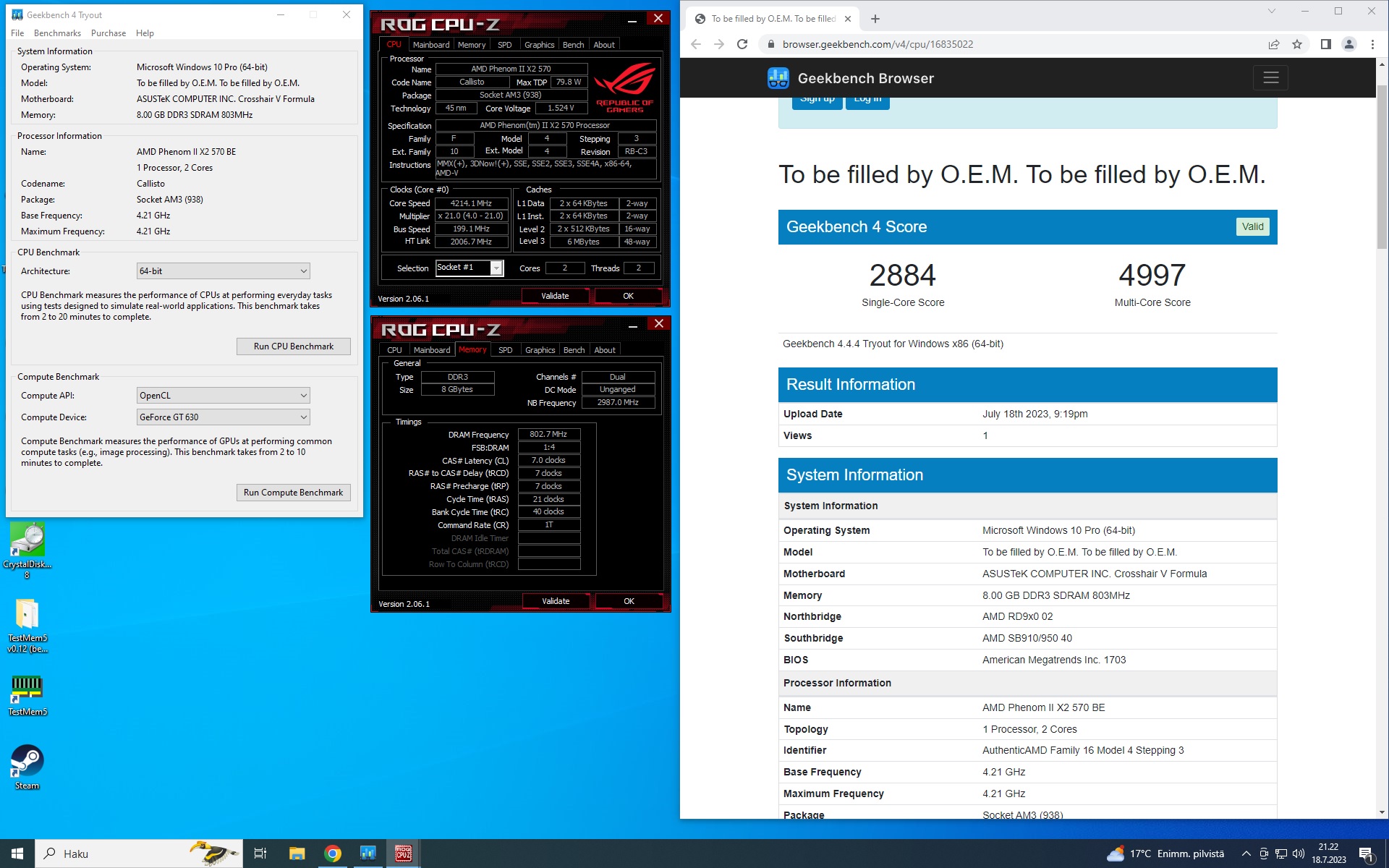Viewport: 1389px width, 868px height.
Task: Open Geekbench Benchmarks menu
Action: tap(57, 33)
